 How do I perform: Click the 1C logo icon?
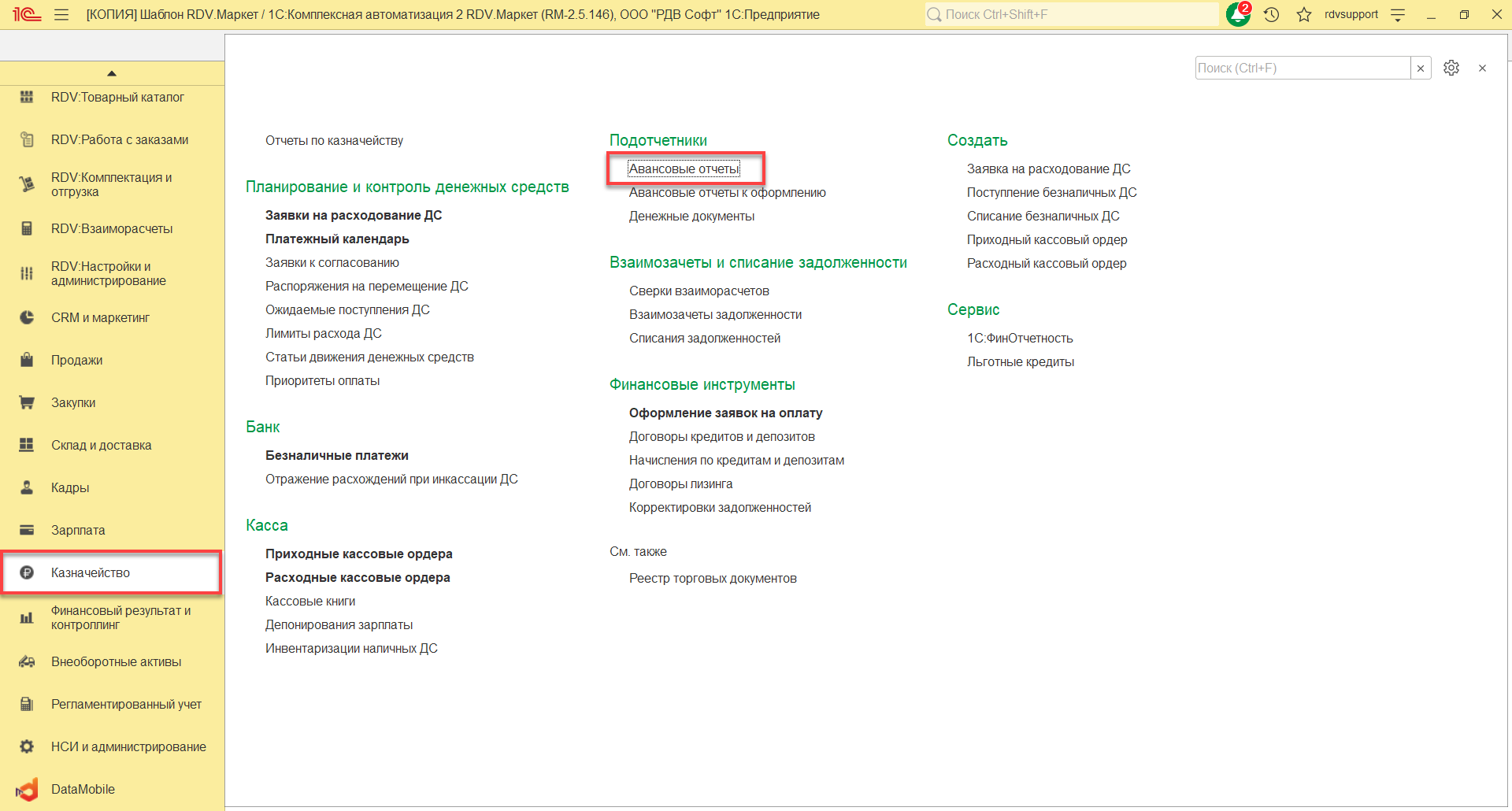[x=26, y=14]
